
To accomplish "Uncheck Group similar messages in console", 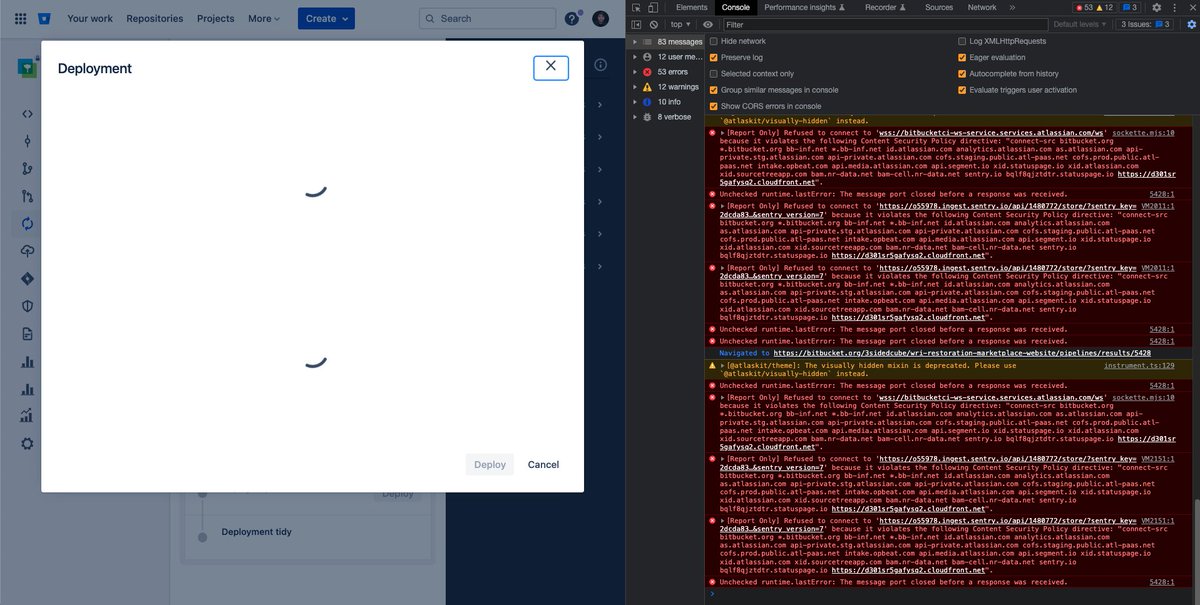I will 713,90.
